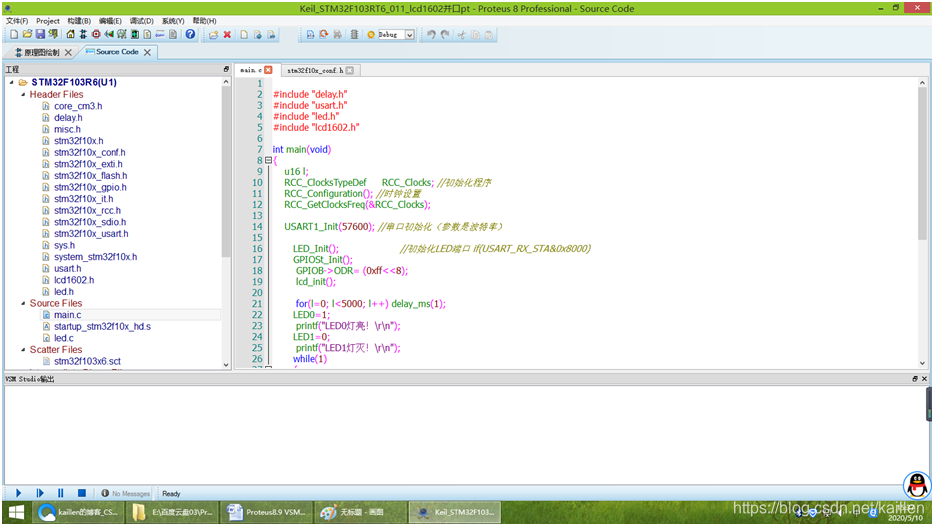Open Help with the blue question mark

[x=190, y=35]
